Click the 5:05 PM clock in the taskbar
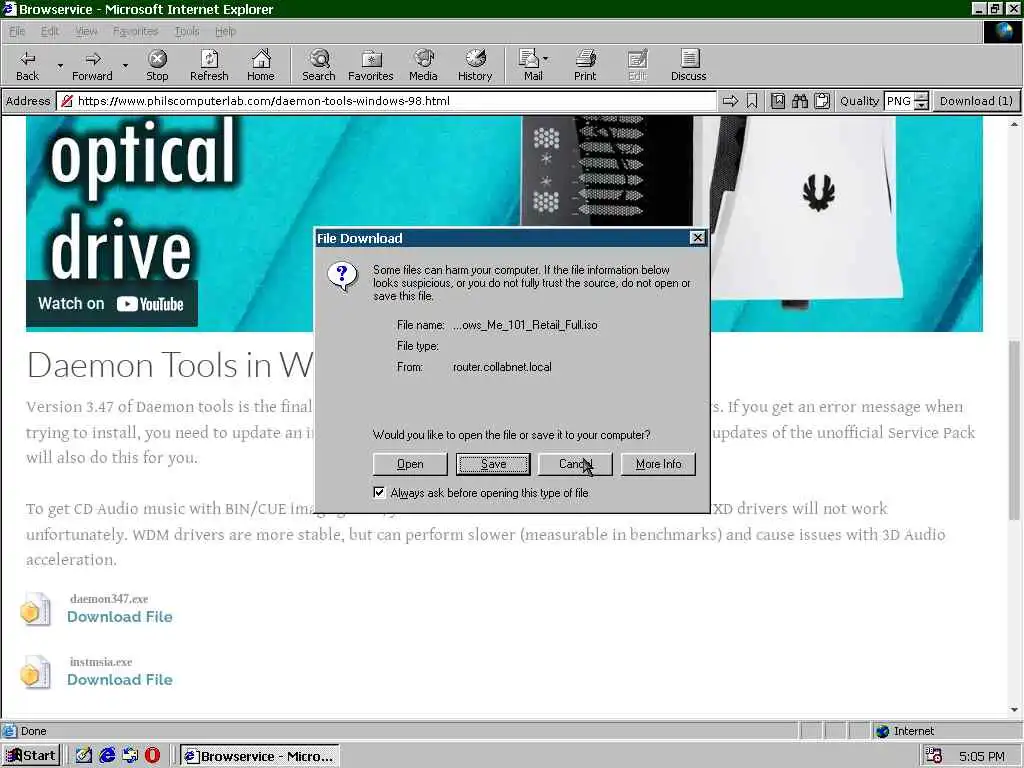1024x768 pixels. tap(982, 756)
